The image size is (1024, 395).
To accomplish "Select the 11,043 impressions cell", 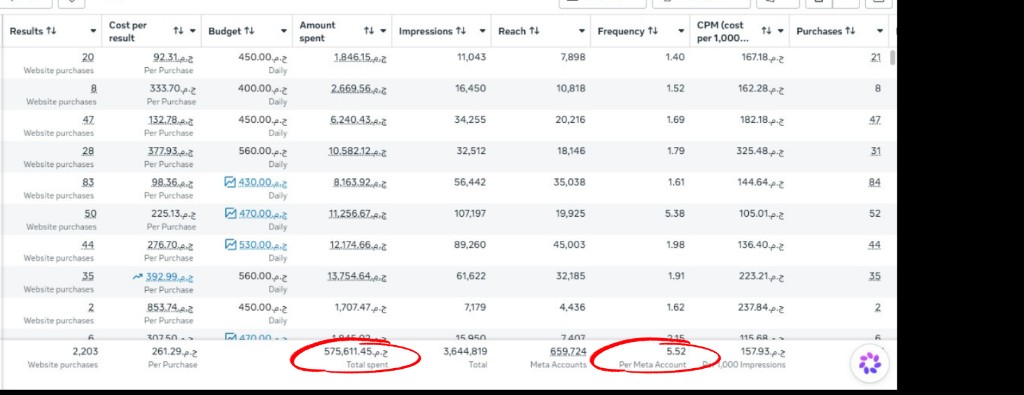I will [472, 57].
